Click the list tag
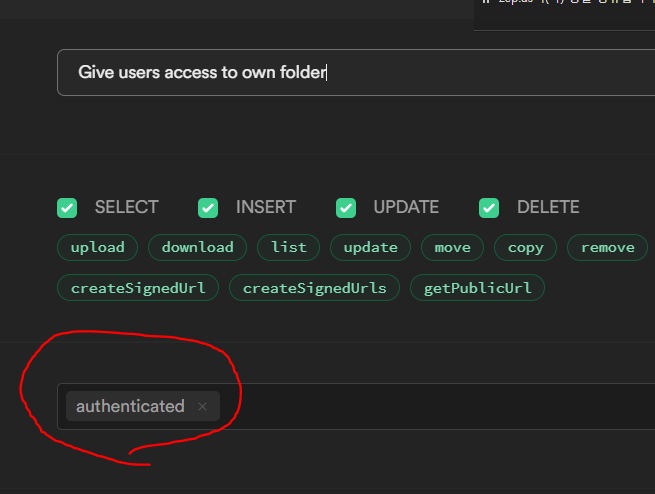 tap(289, 248)
